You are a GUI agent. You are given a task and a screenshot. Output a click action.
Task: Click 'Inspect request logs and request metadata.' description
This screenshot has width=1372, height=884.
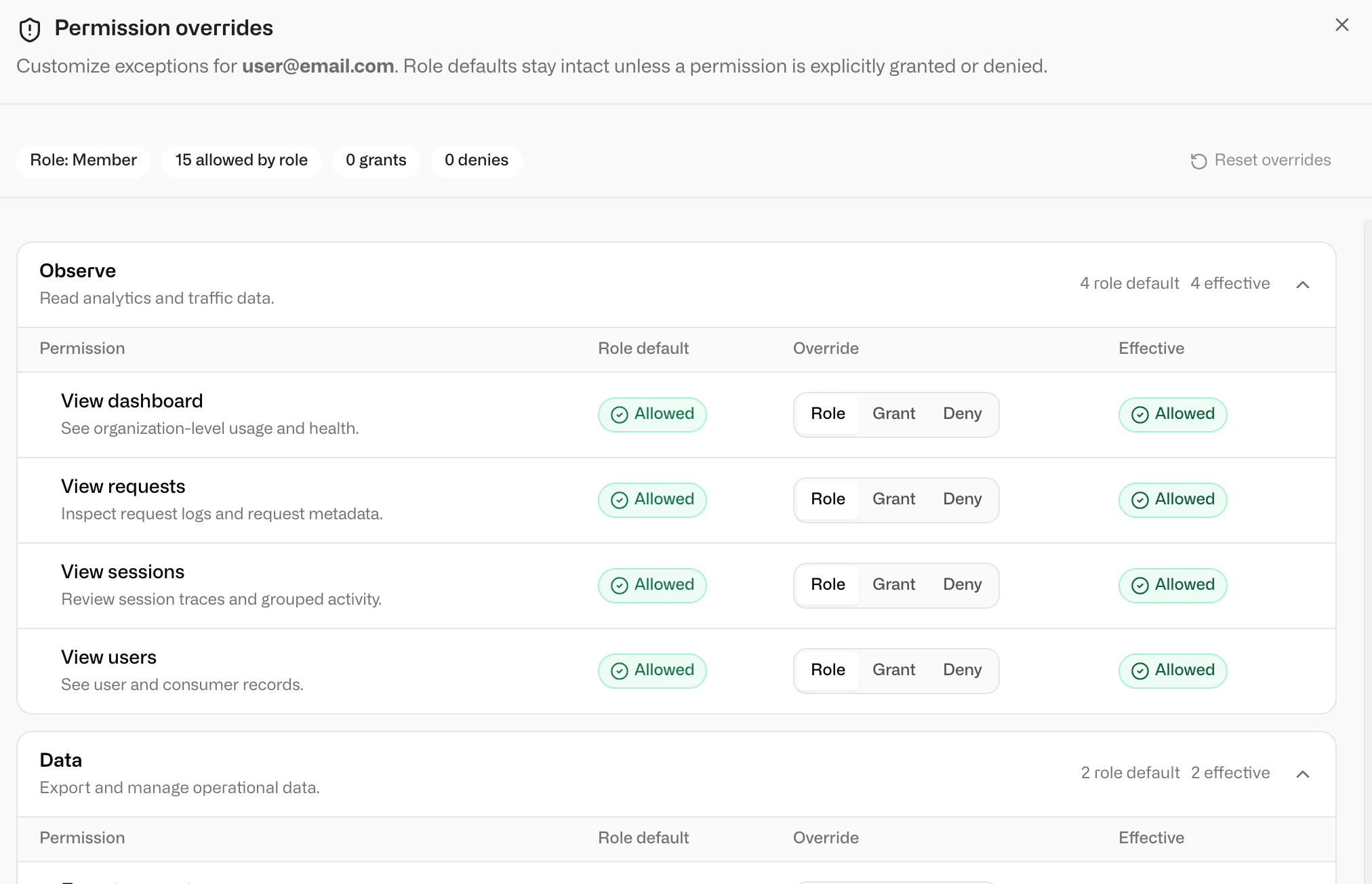222,514
